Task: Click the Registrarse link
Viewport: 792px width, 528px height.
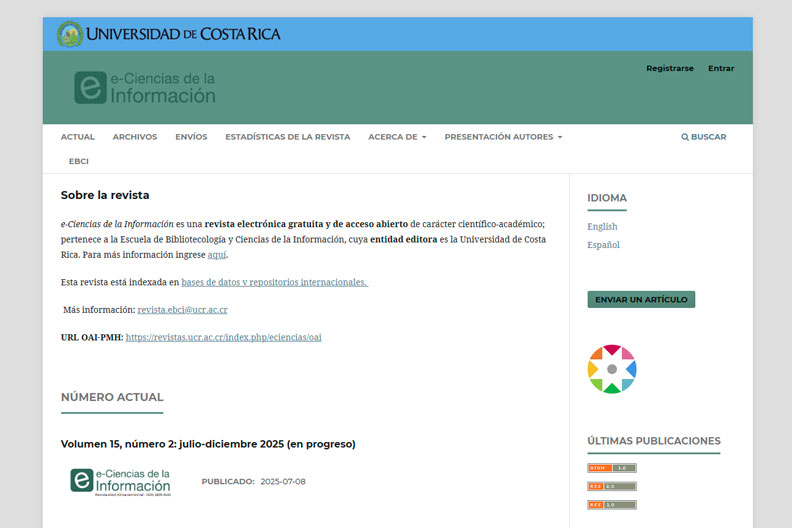Action: tap(669, 69)
